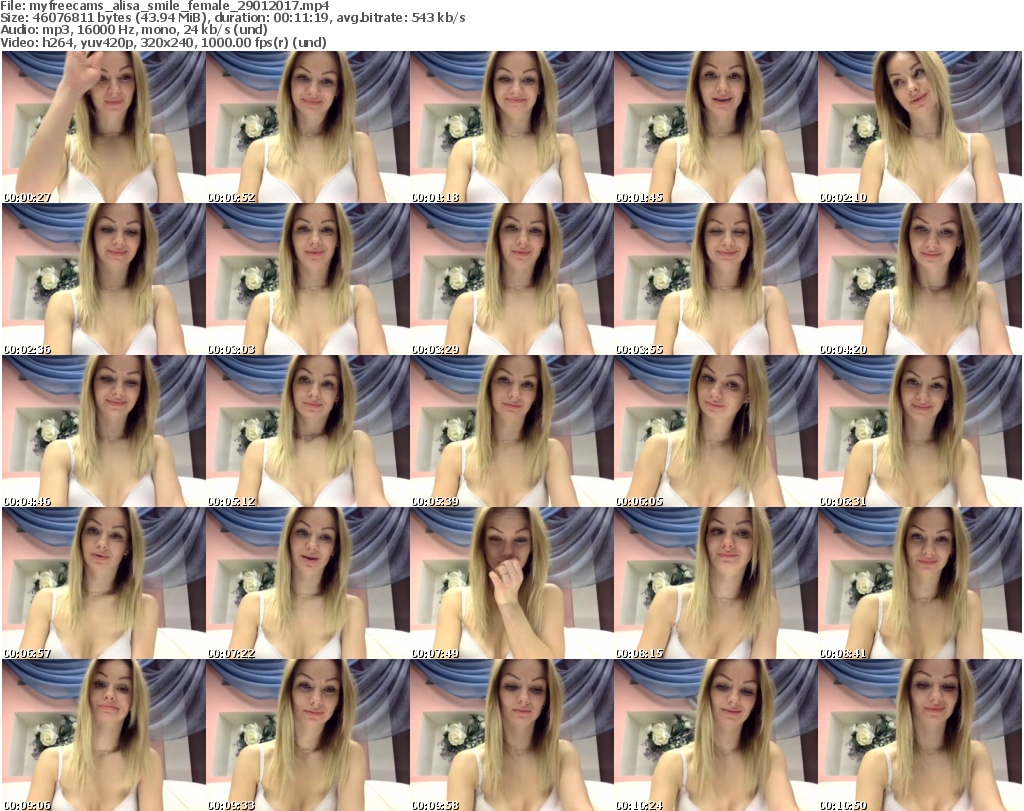Select the thumbnail frame stamped 00:06:31
The width and height of the screenshot is (1024, 811).
click(x=920, y=431)
